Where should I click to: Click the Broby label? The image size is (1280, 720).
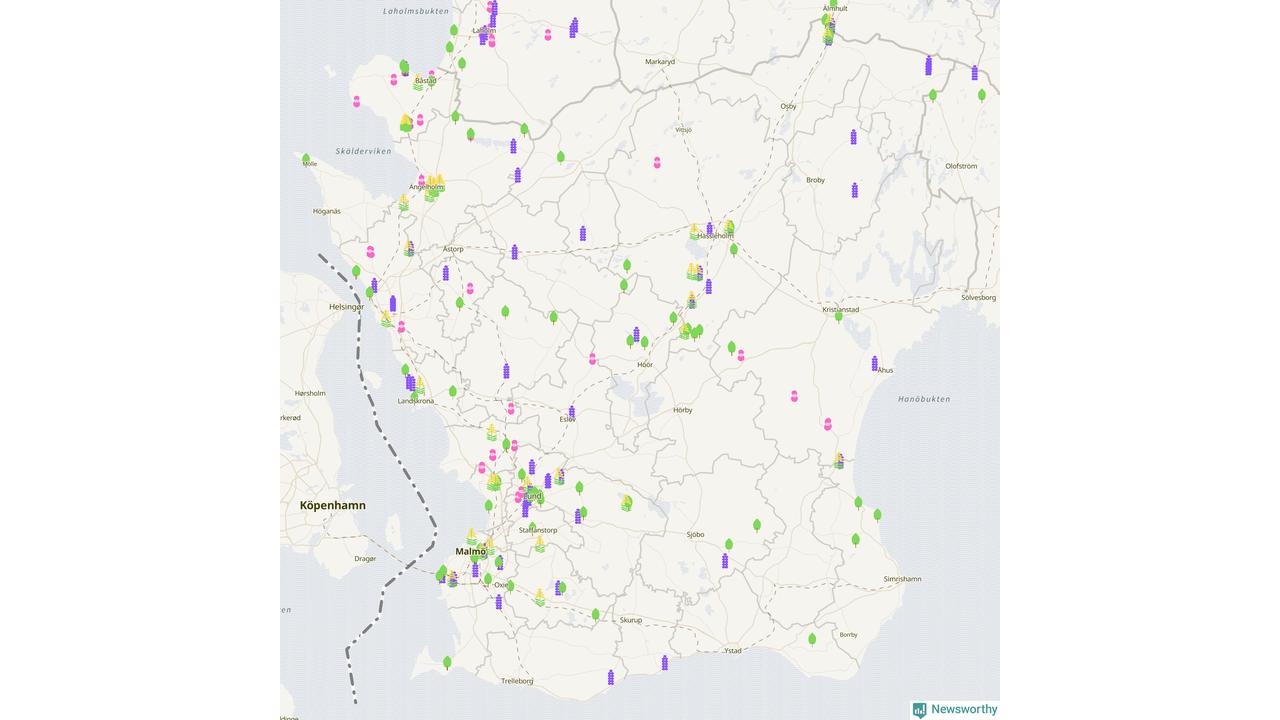[x=815, y=180]
